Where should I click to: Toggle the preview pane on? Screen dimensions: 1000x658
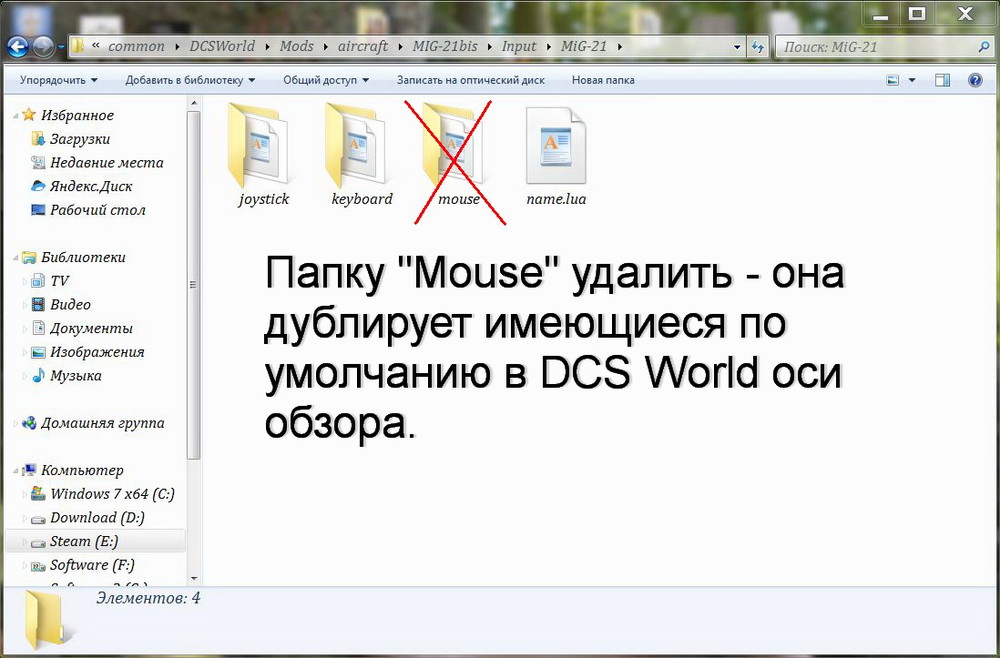[941, 79]
